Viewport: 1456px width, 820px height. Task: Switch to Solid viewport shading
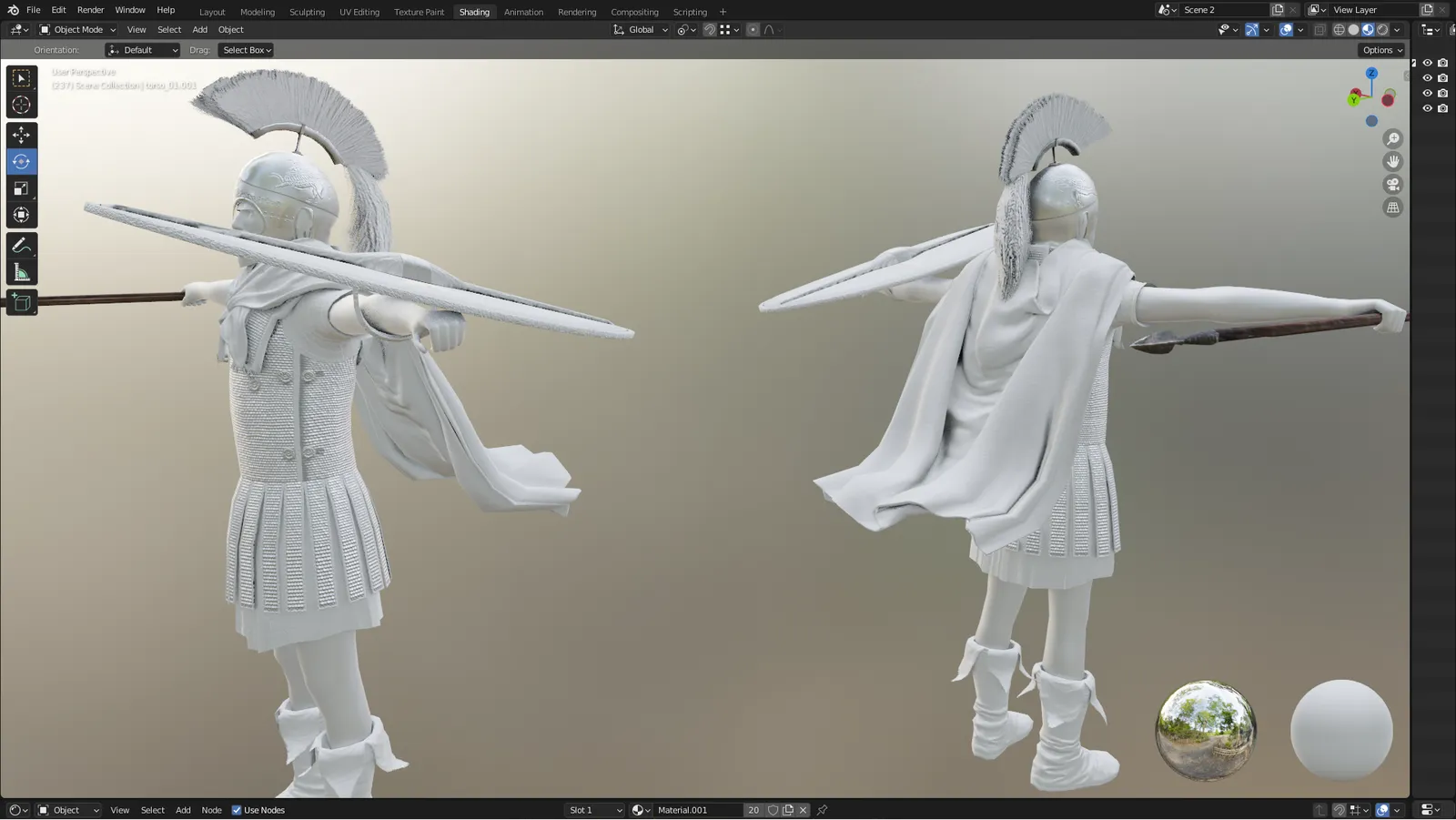point(1353,30)
